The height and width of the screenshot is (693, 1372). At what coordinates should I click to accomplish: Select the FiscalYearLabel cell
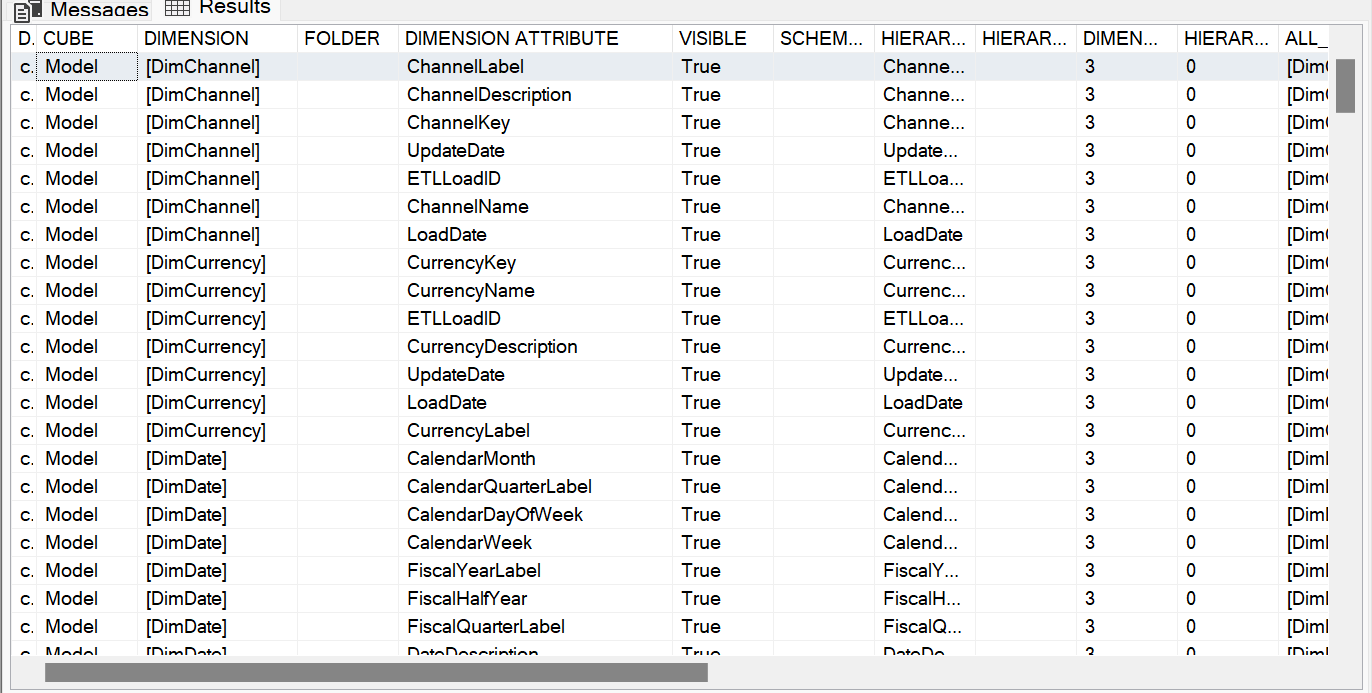[535, 571]
